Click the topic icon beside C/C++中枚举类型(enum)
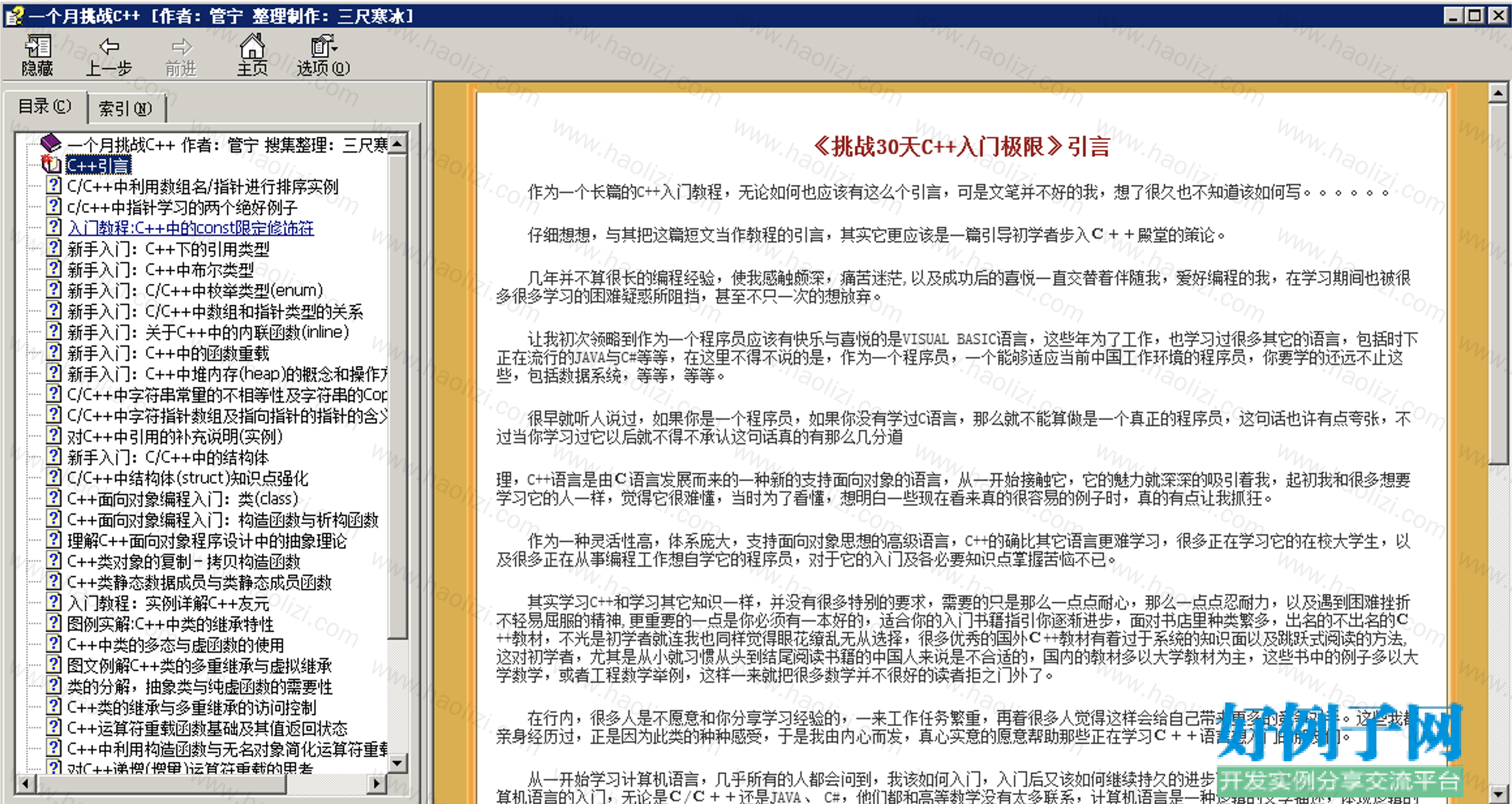This screenshot has width=1512, height=804. [54, 290]
